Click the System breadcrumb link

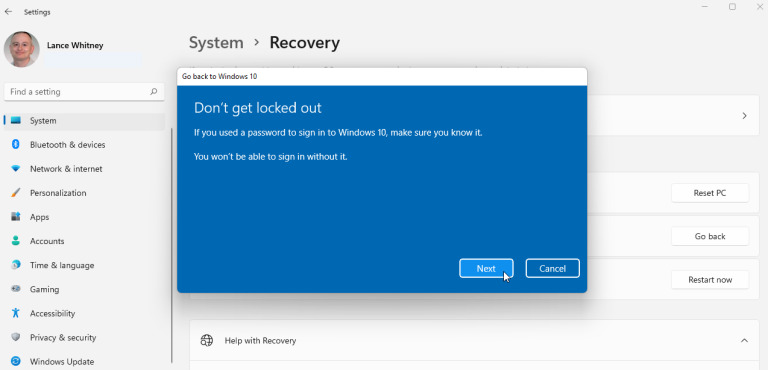[216, 43]
